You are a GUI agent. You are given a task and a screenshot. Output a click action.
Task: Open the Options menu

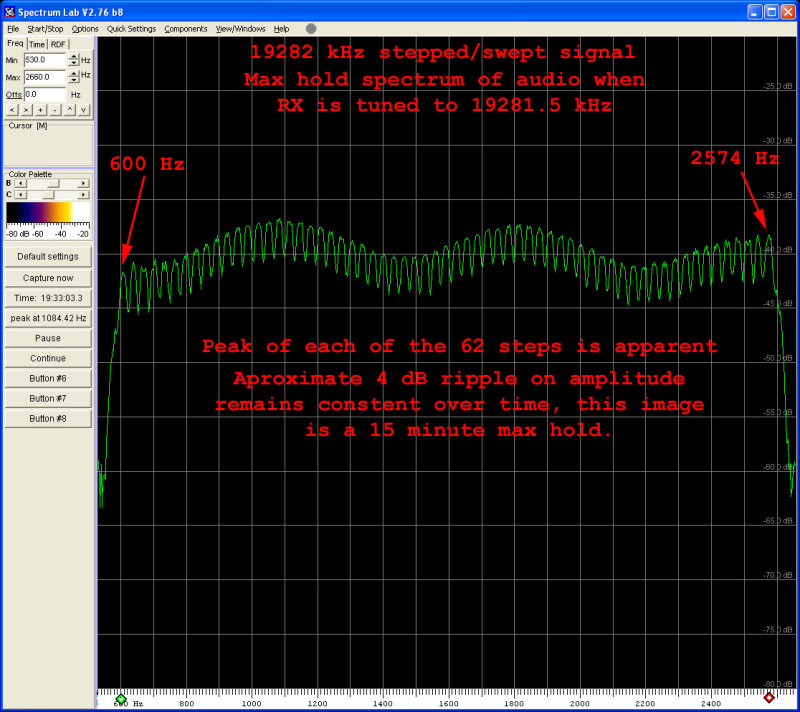click(85, 29)
